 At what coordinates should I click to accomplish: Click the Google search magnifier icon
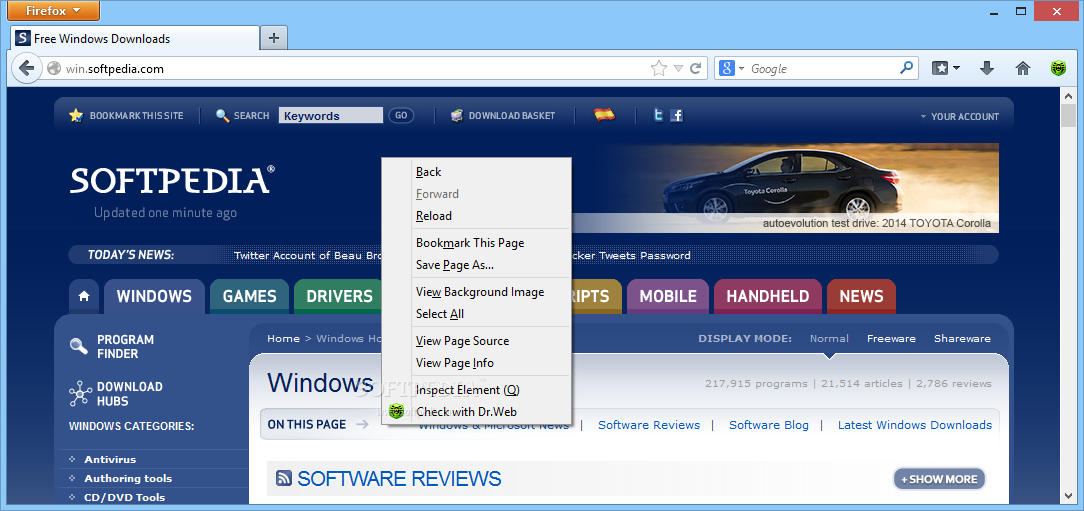coord(906,68)
